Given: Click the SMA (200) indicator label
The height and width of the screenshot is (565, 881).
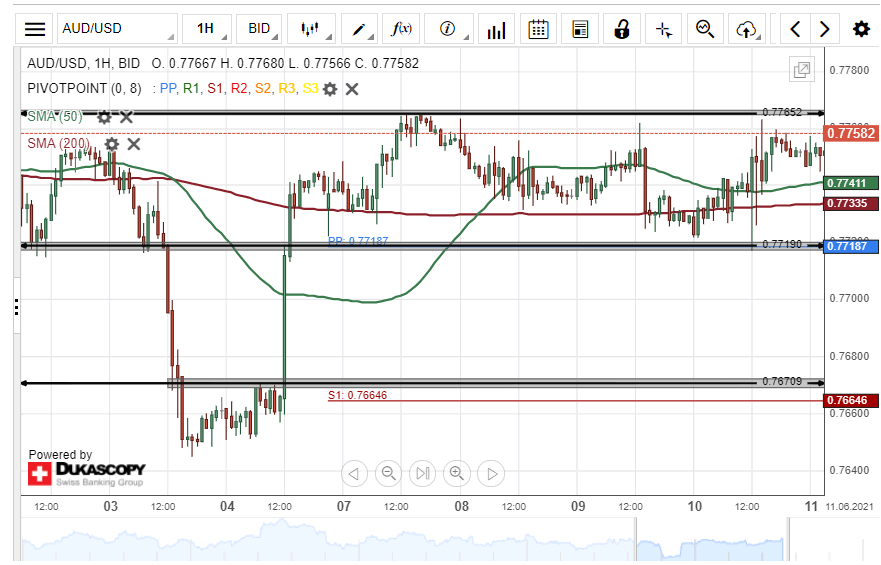Looking at the screenshot, I should [58, 144].
